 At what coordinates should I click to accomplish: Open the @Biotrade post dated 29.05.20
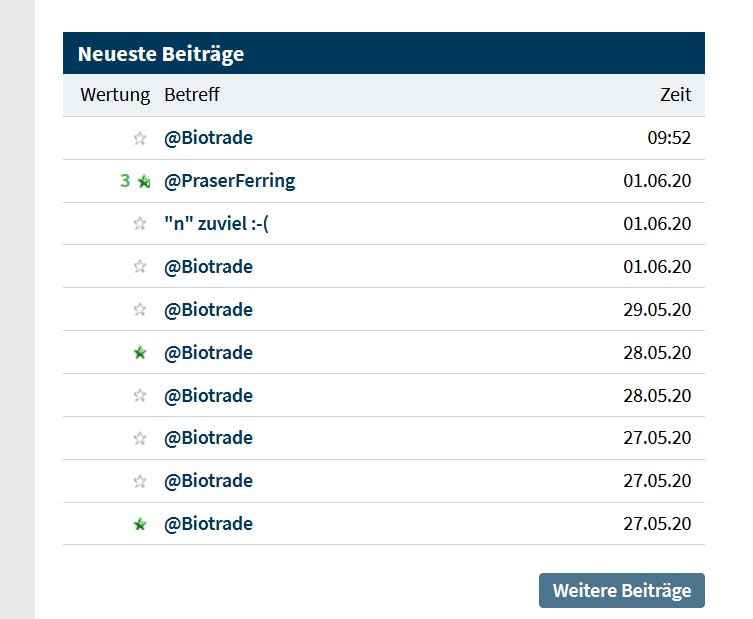(208, 310)
